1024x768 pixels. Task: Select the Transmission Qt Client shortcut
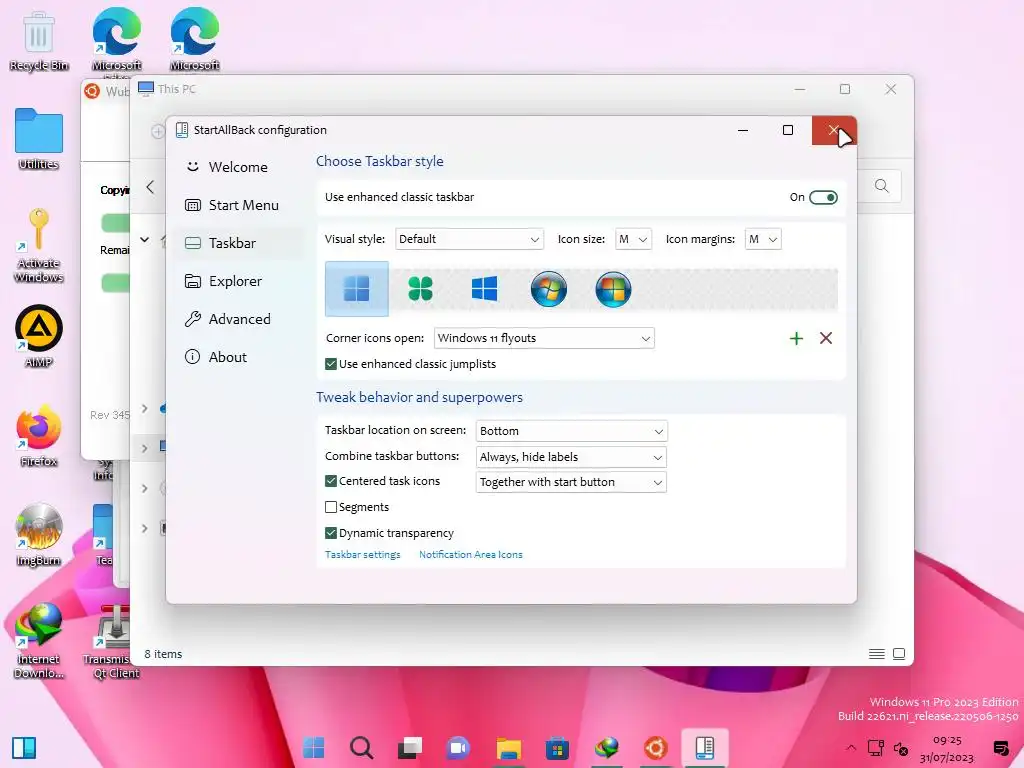tap(116, 641)
